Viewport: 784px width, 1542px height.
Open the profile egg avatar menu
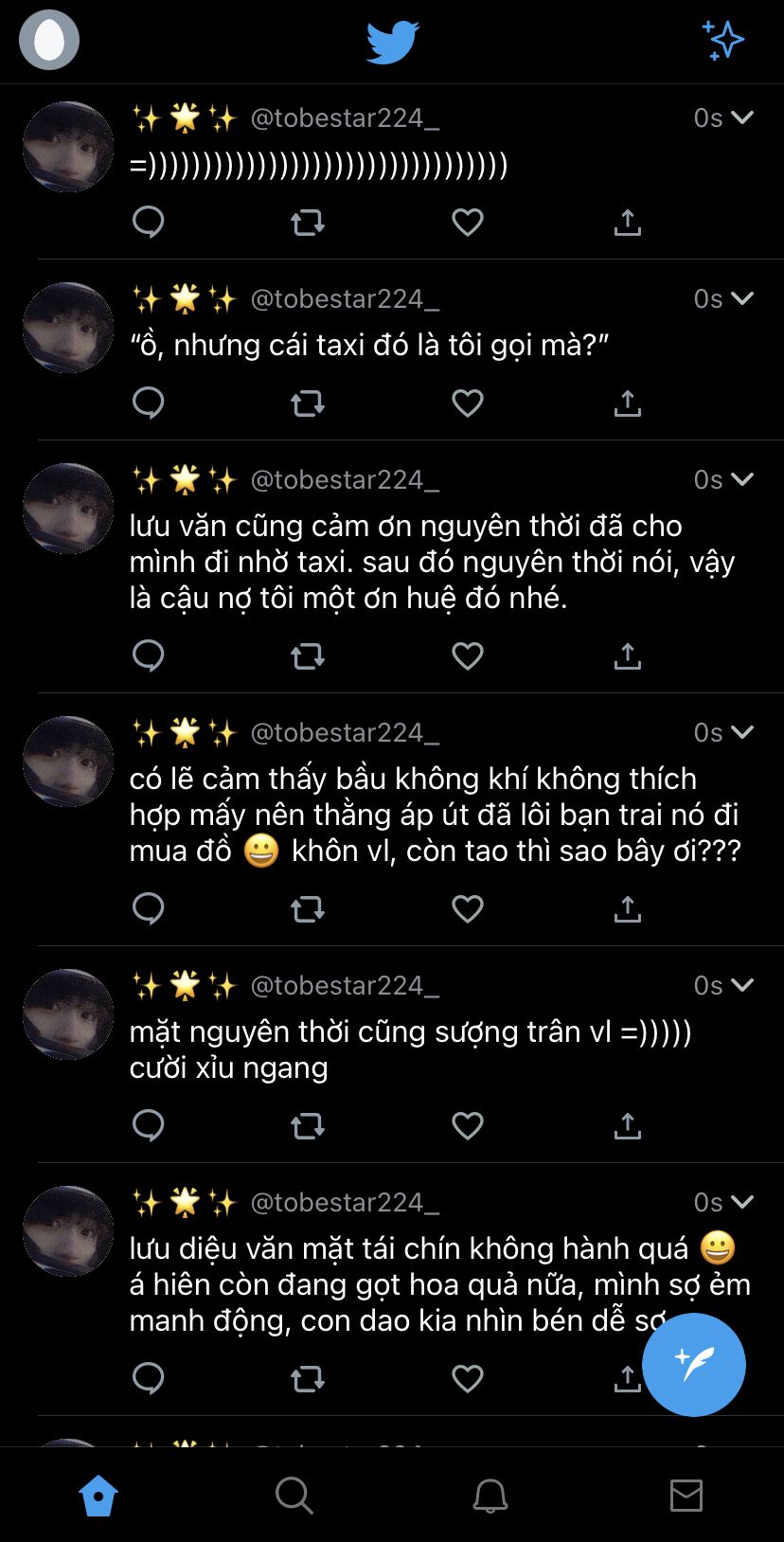[49, 41]
